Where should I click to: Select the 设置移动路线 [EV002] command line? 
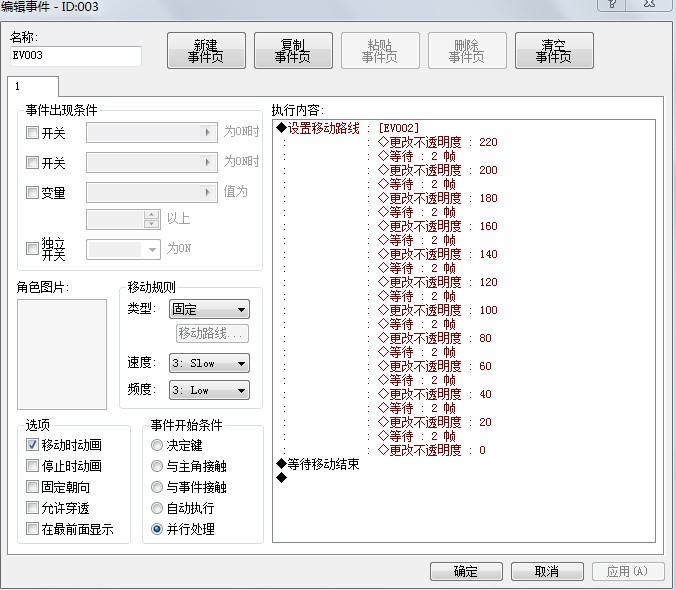(x=347, y=128)
